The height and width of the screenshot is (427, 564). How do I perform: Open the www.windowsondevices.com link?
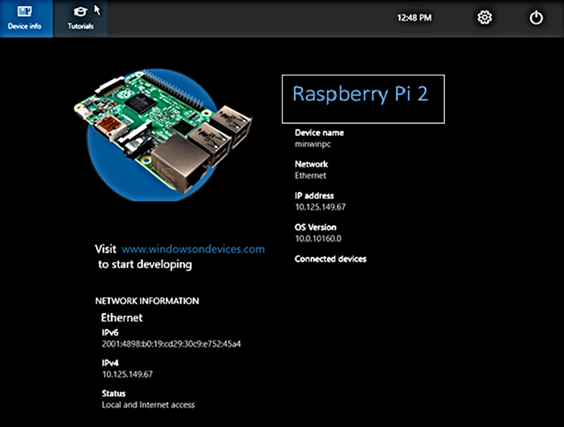point(193,249)
